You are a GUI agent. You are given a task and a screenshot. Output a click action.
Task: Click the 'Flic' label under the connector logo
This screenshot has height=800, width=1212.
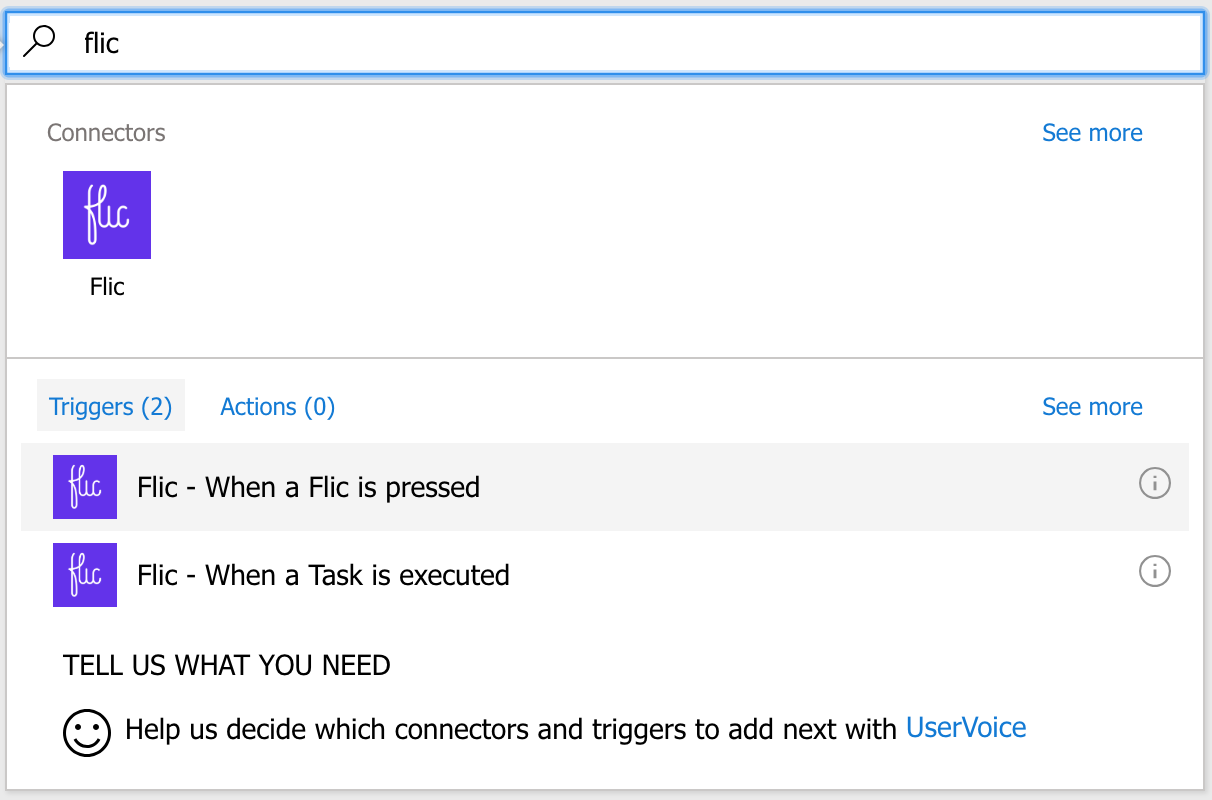click(107, 287)
